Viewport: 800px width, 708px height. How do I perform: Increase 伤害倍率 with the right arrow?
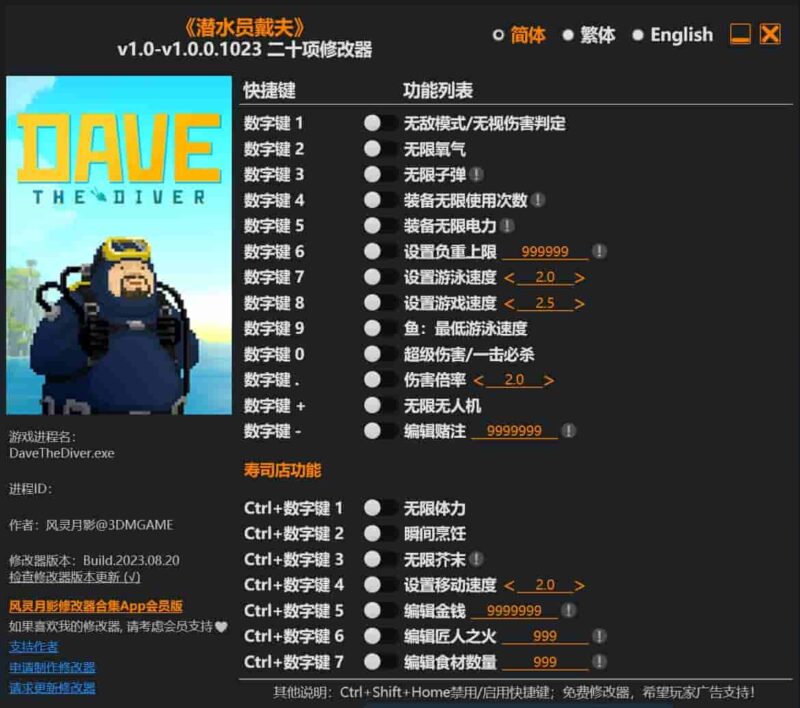pos(547,380)
